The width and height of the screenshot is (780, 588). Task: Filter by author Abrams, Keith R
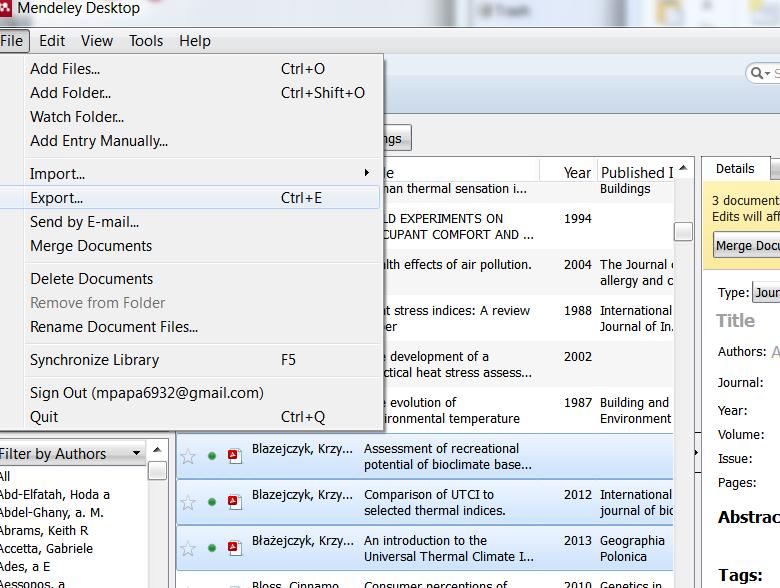click(x=73, y=530)
